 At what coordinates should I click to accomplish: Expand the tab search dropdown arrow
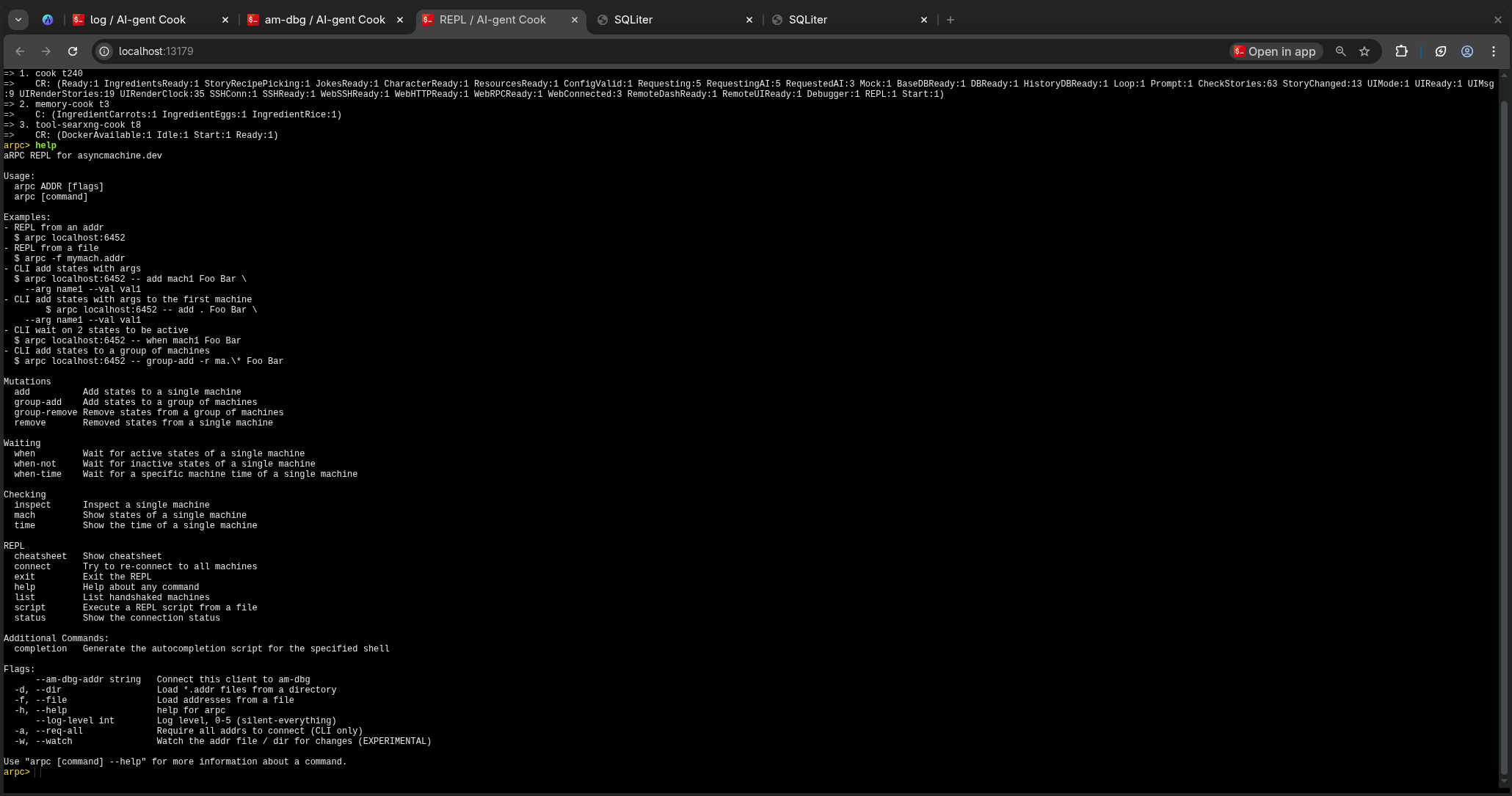pyautogui.click(x=18, y=20)
